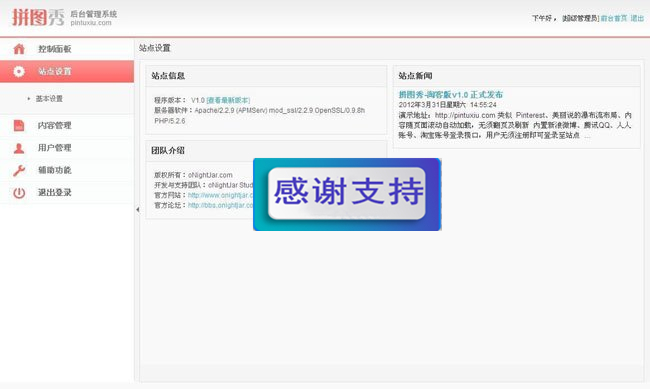Click the 服务器软件 Apache version text

260,111
